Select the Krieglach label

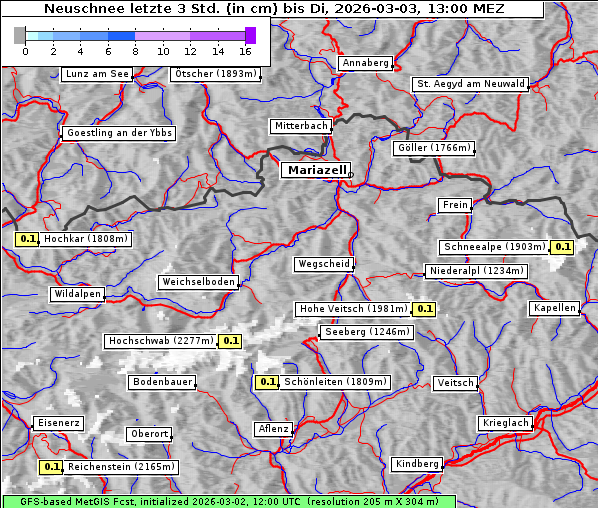(505, 423)
